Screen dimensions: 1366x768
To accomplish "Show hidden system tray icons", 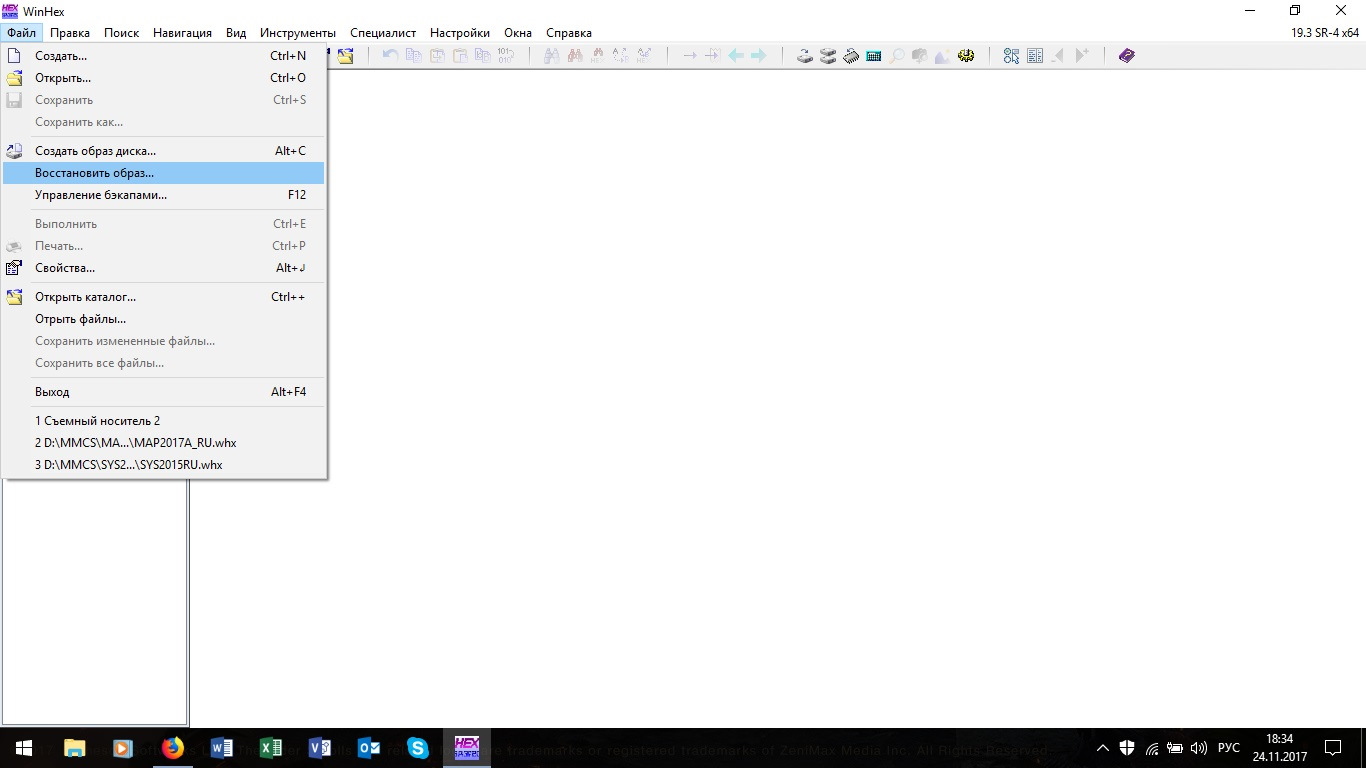I will pos(1103,748).
